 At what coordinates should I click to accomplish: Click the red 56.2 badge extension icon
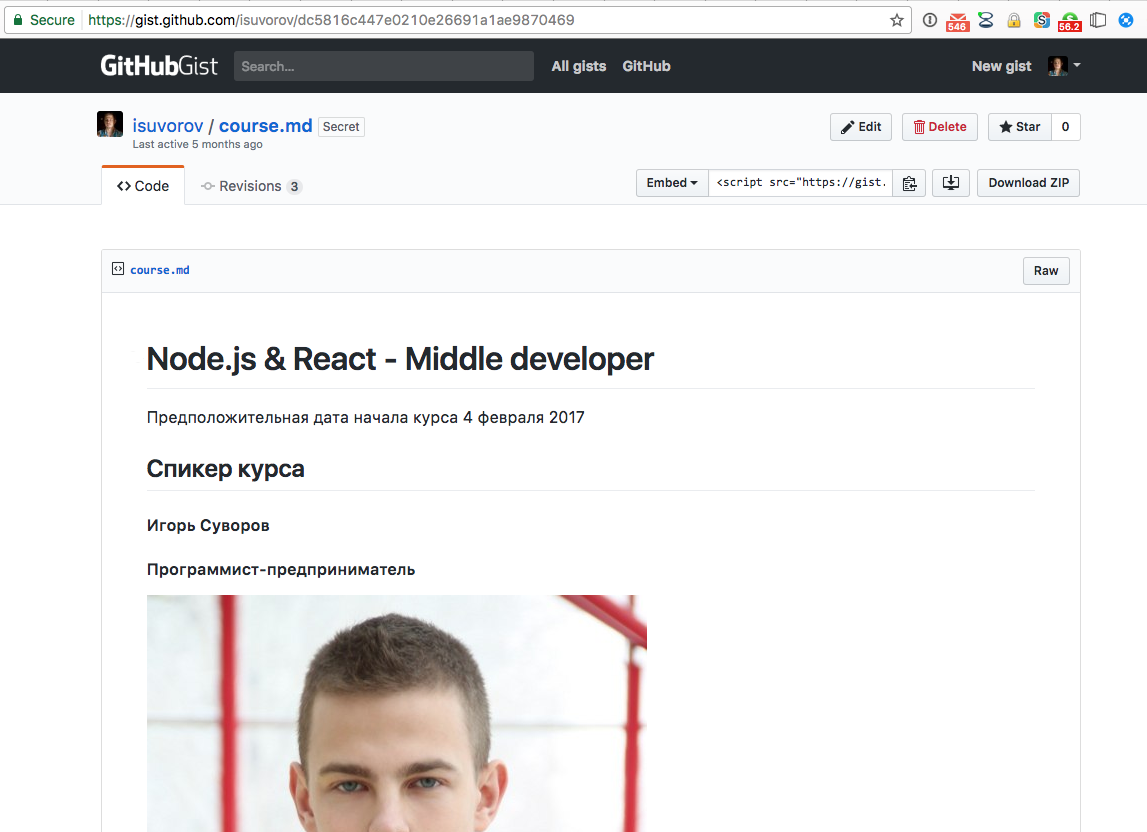(1069, 21)
